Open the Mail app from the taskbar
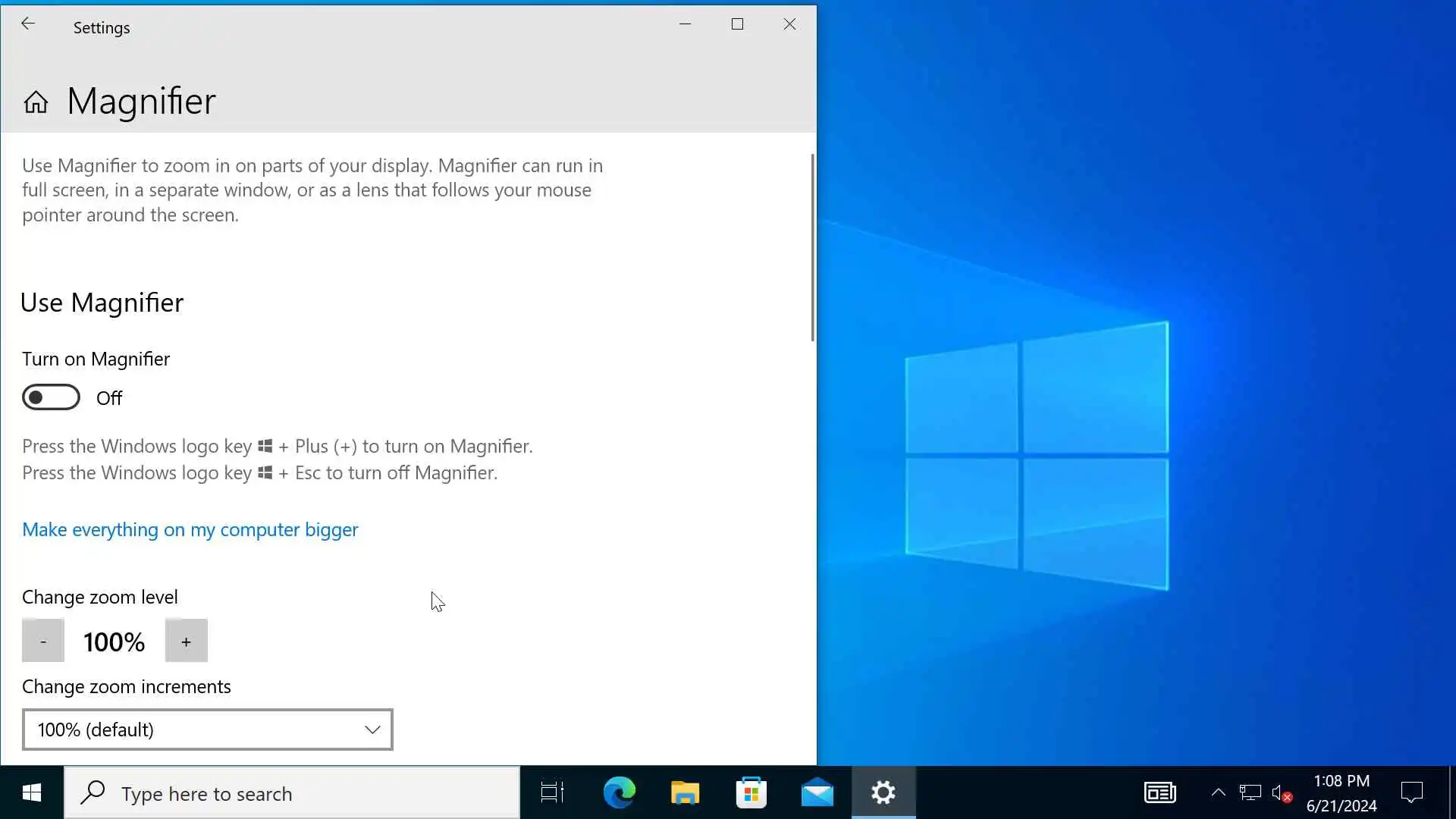Screen dimensions: 1456x819 pos(817,793)
